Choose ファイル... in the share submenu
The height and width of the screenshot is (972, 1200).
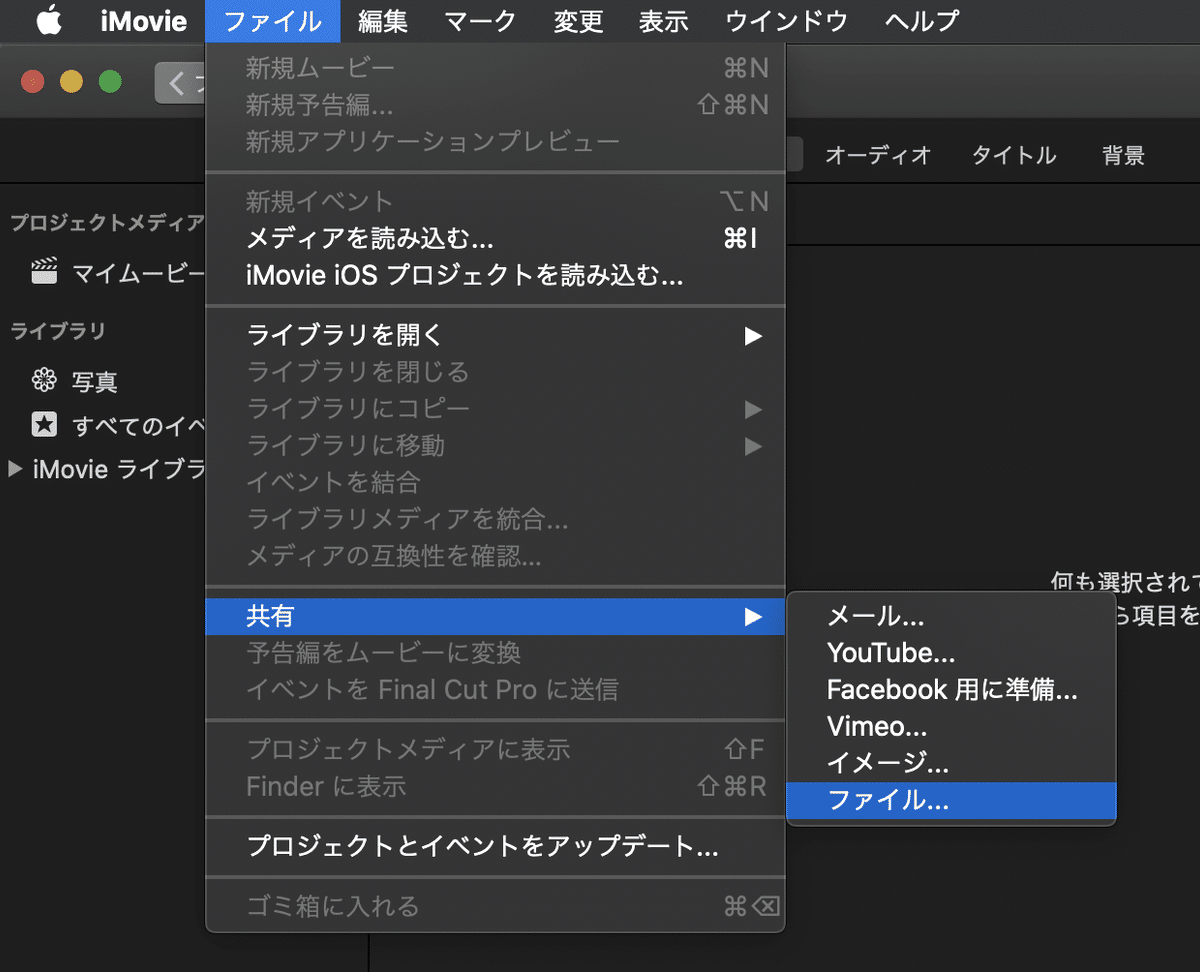[x=888, y=800]
